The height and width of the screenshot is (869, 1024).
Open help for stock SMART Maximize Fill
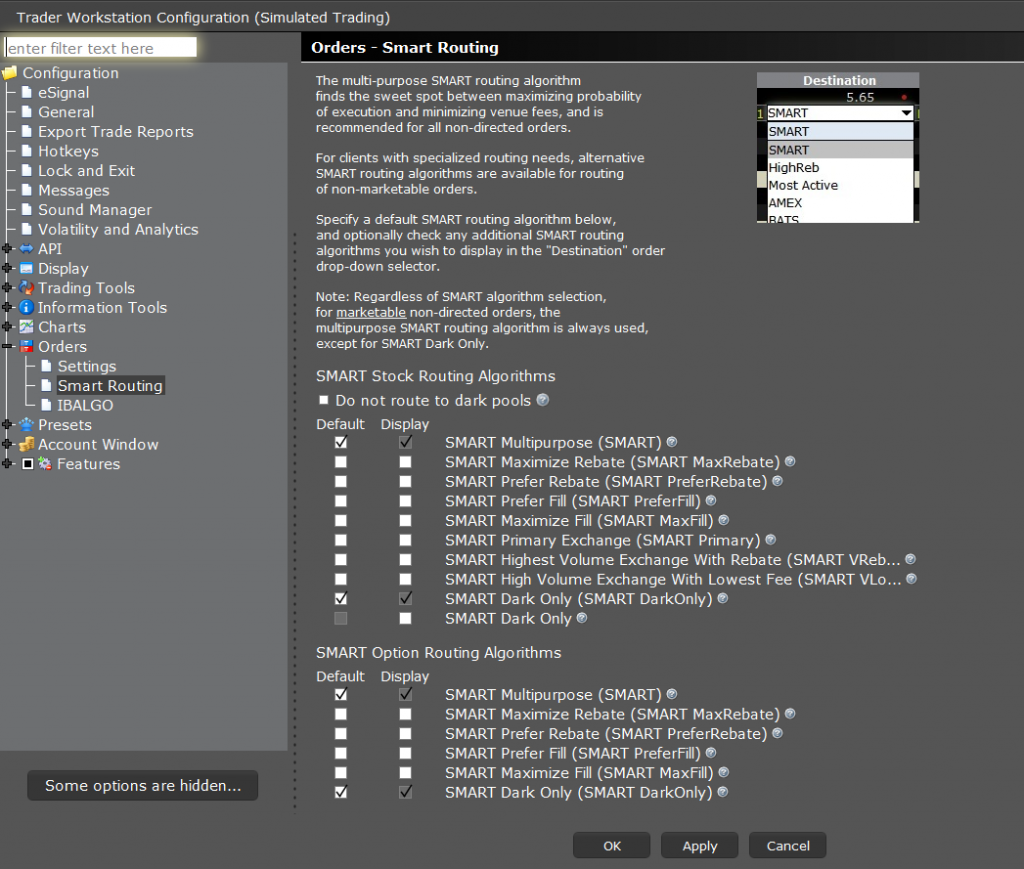tap(724, 520)
